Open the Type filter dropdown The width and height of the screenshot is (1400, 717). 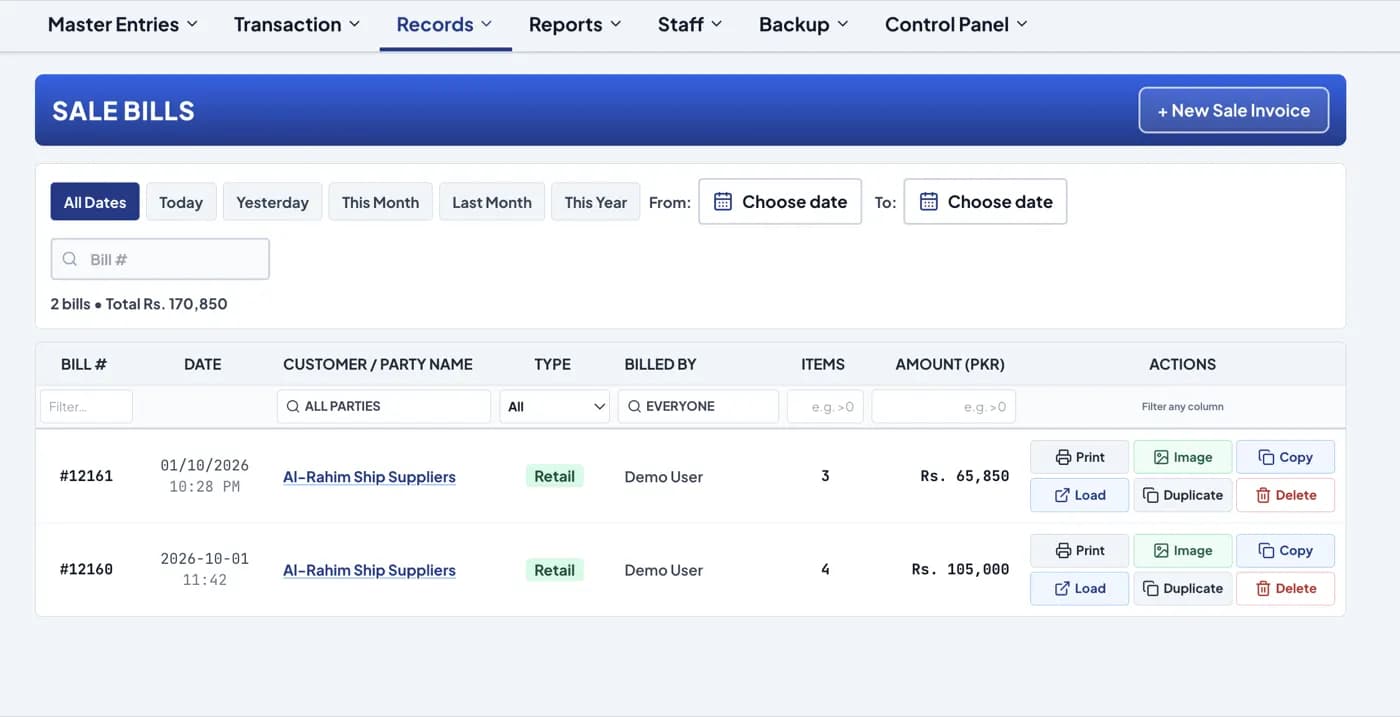pyautogui.click(x=555, y=406)
